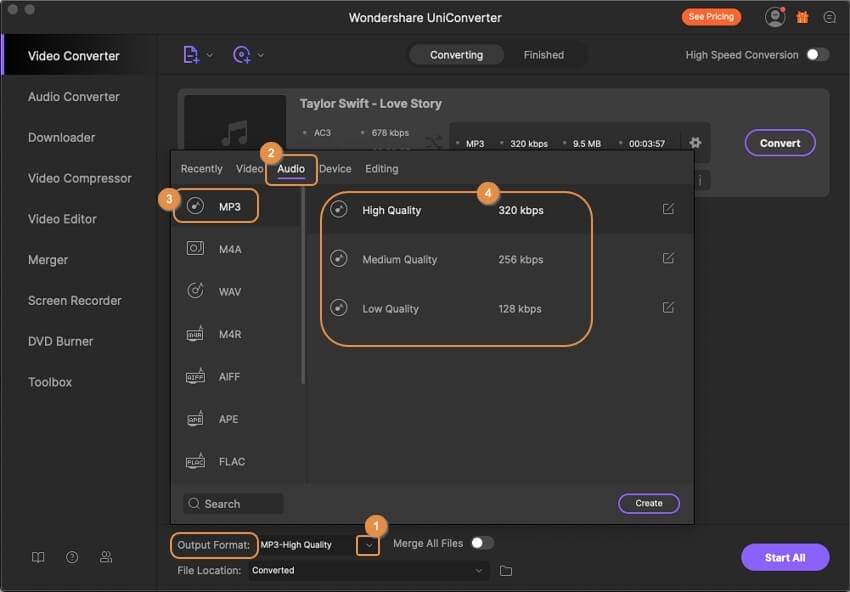Click the WAV format icon
850x592 pixels.
(x=195, y=291)
